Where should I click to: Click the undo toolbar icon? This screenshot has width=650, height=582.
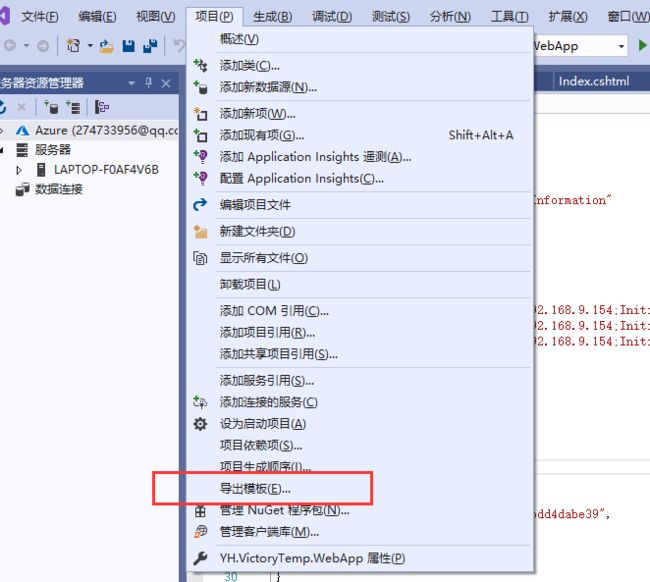179,45
